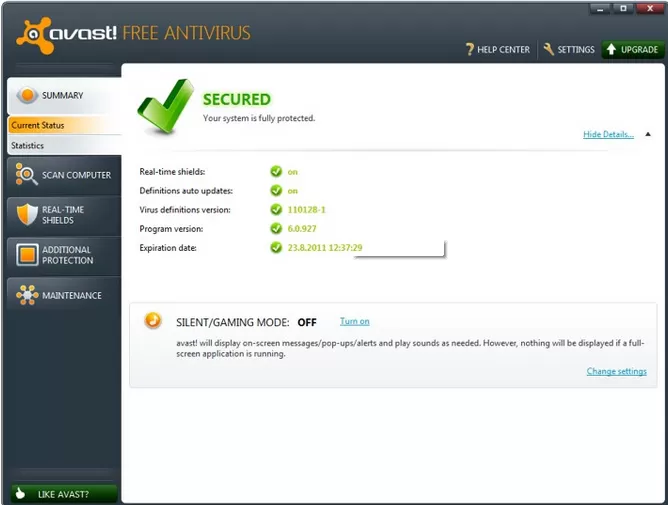The height and width of the screenshot is (505, 668).
Task: Click the Settings wrench icon
Action: (x=549, y=49)
